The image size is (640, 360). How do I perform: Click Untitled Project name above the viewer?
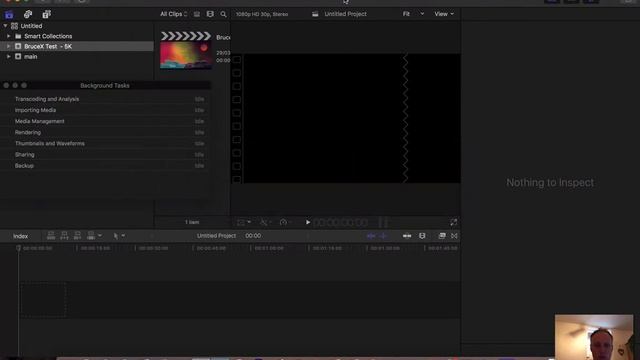(x=345, y=14)
